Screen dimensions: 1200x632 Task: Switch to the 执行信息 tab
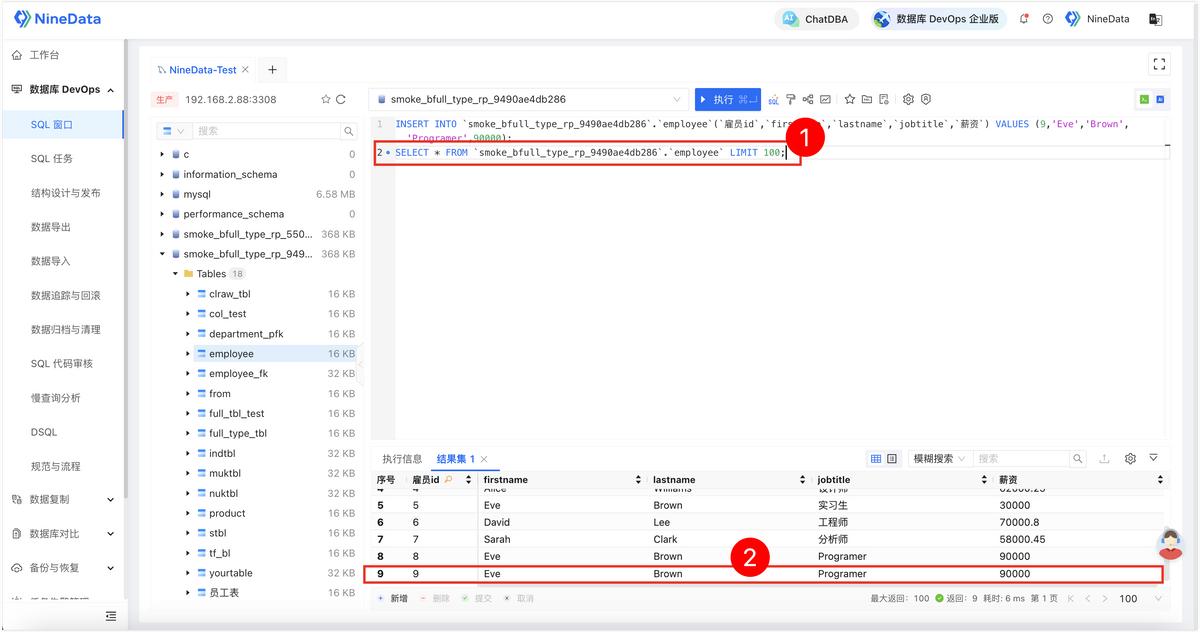click(x=402, y=458)
